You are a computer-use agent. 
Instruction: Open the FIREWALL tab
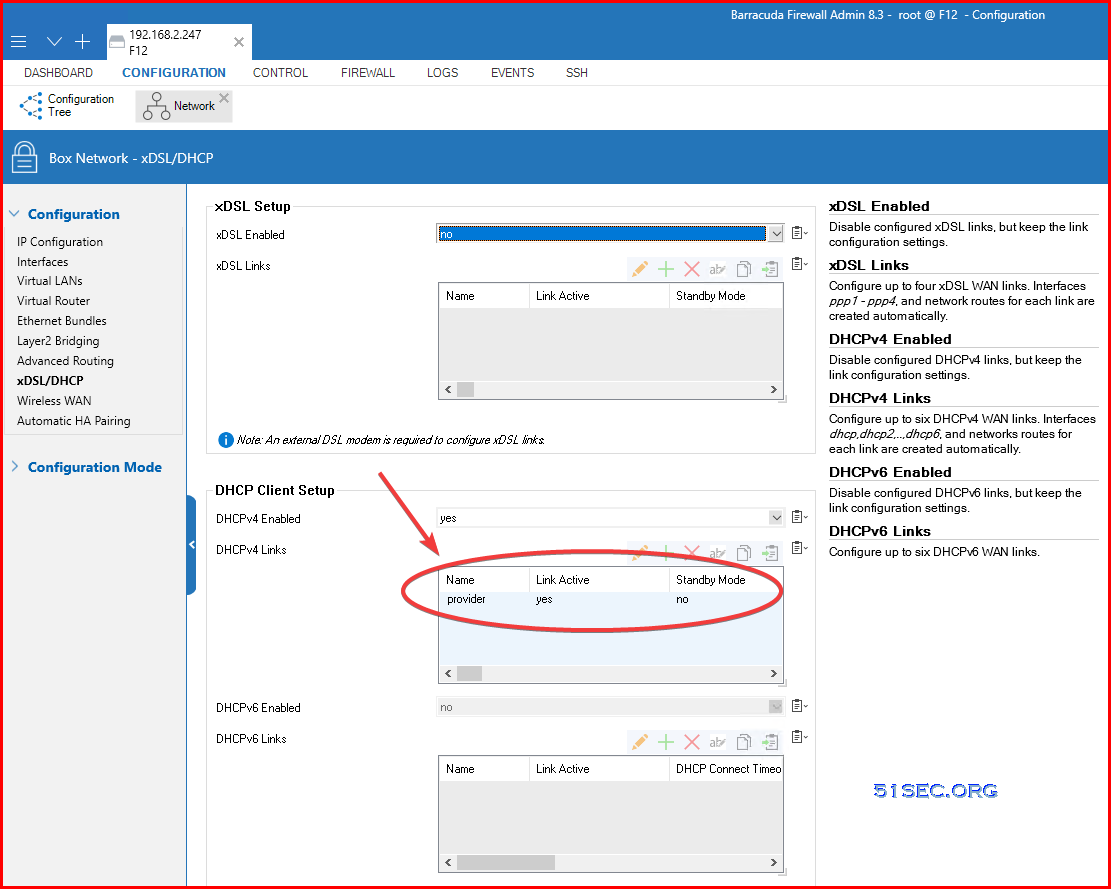pyautogui.click(x=368, y=72)
